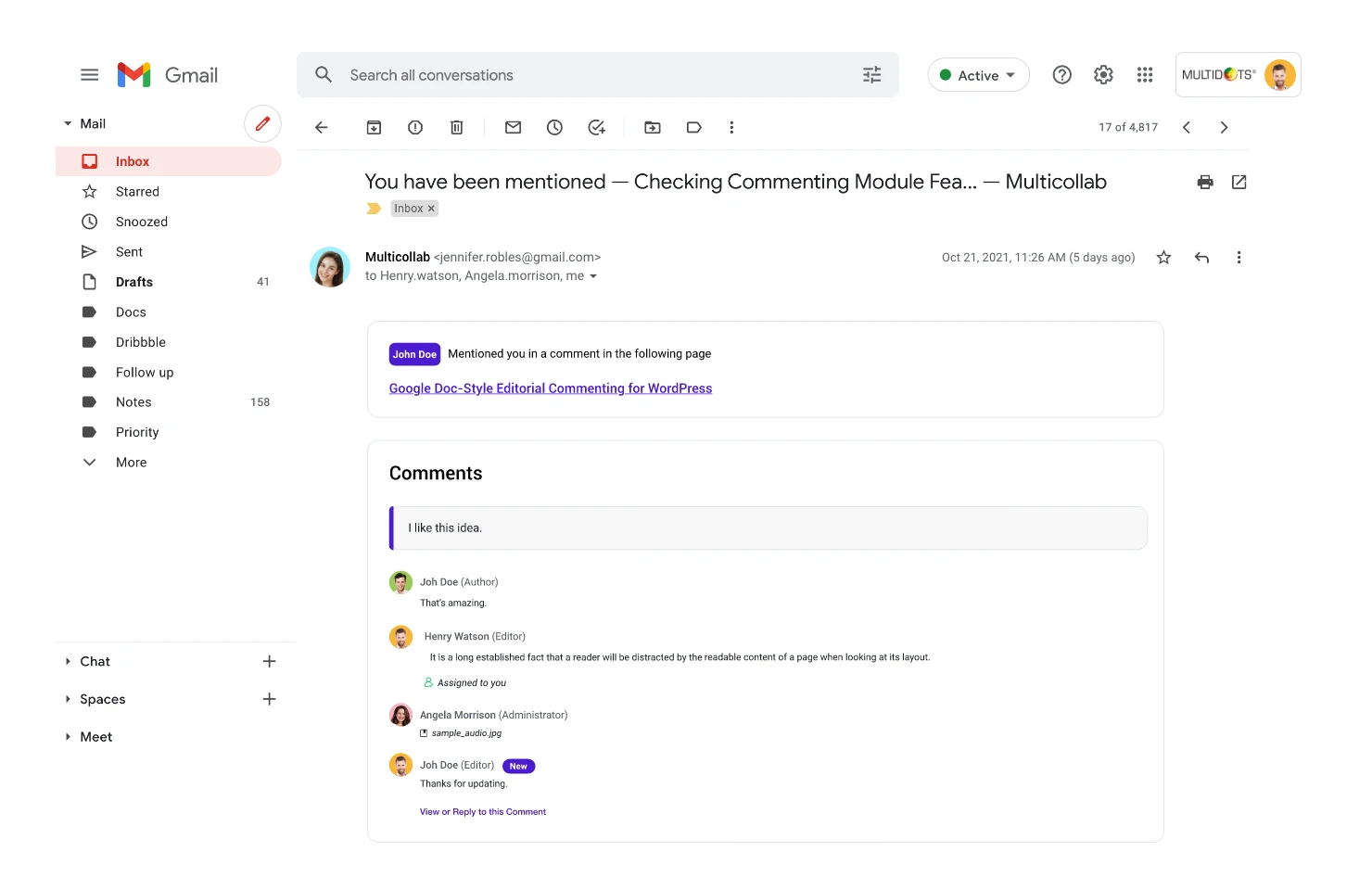This screenshot has width=1372, height=890.
Task: Open the Labels tag icon
Action: point(694,128)
